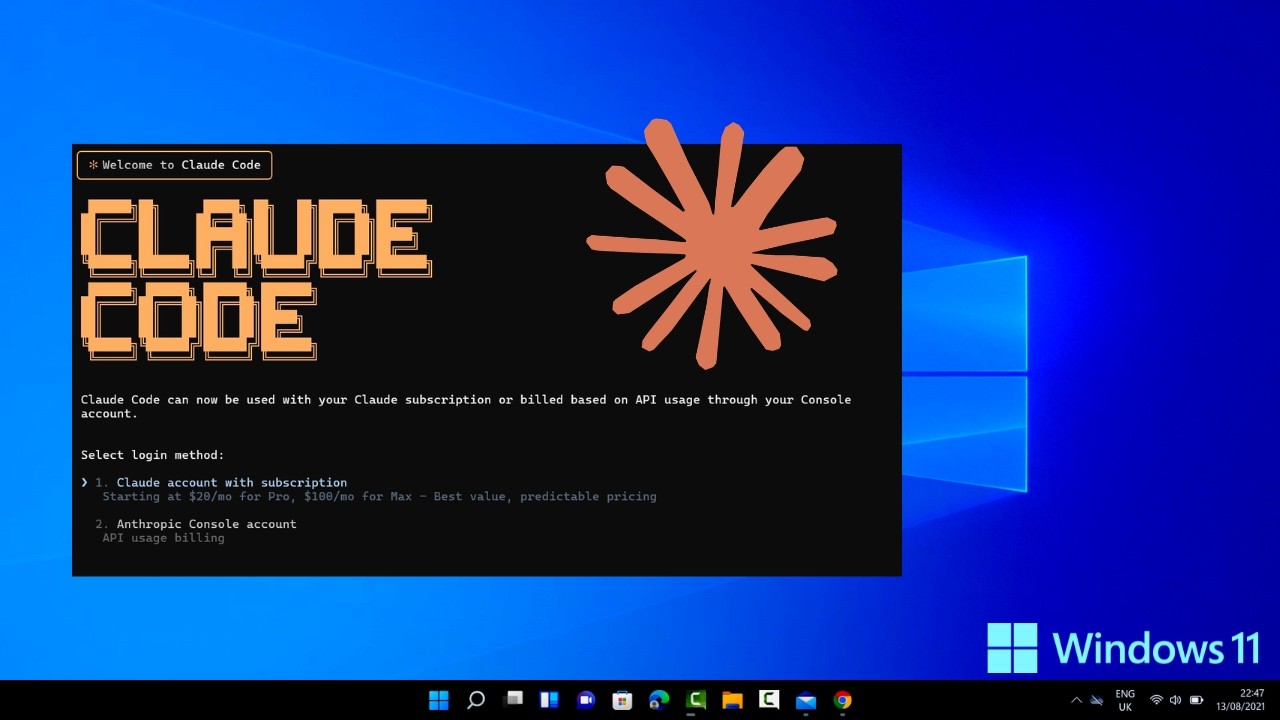
Task: Open Microsoft Store from taskbar
Action: tap(623, 700)
